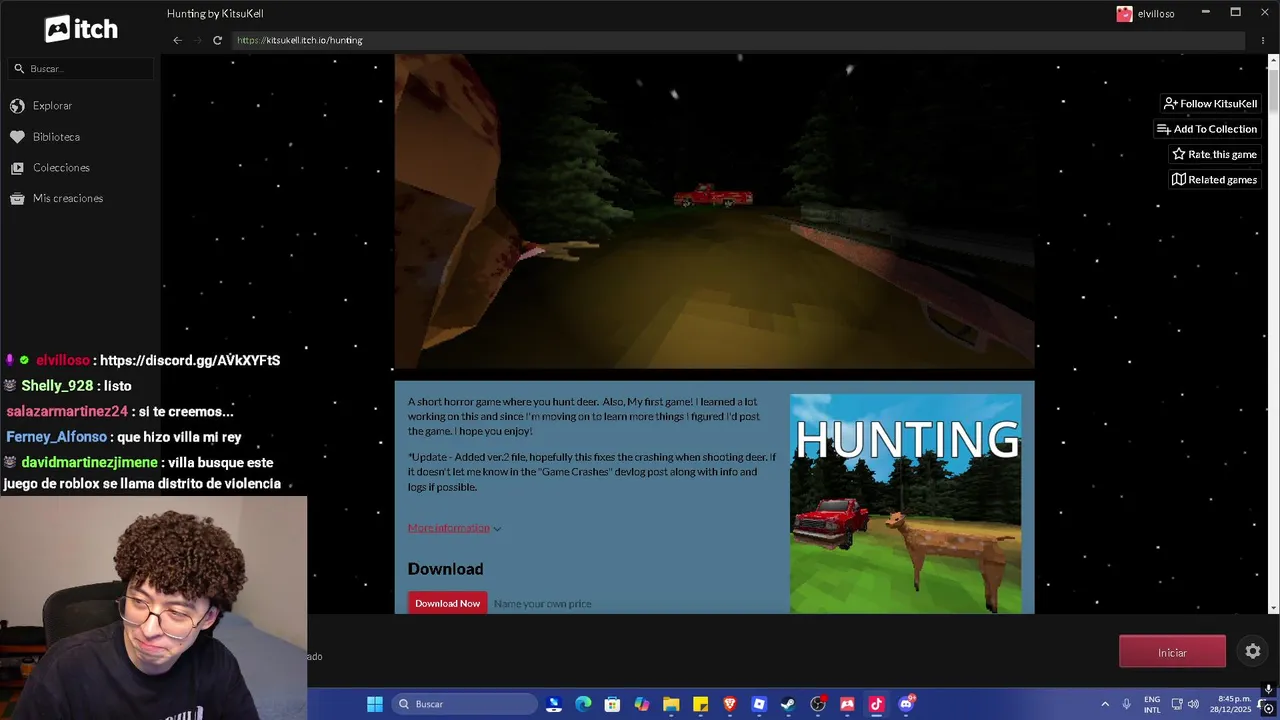
Task: Go forward with the forward arrow
Action: (x=197, y=40)
